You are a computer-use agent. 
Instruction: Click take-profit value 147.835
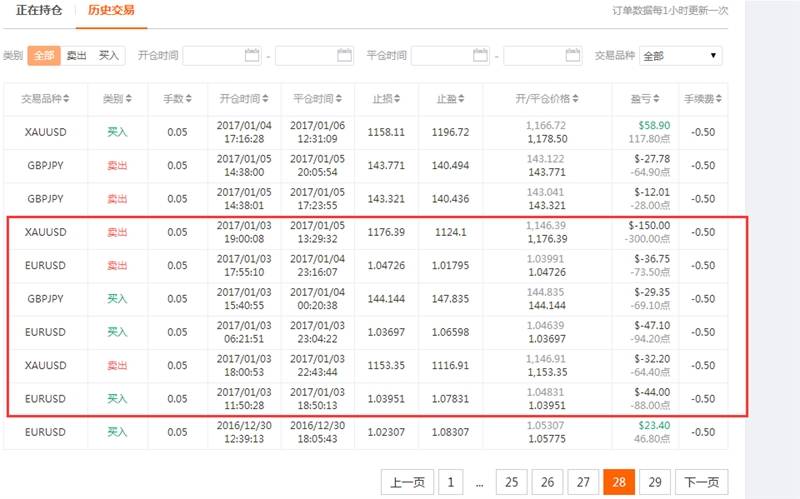coord(451,299)
